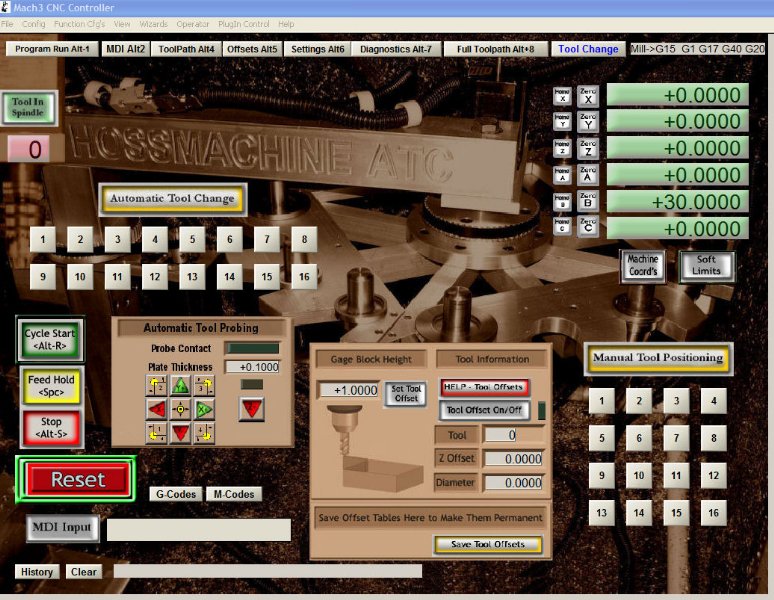Click the Home B button
774x600 pixels.
pyautogui.click(x=562, y=201)
